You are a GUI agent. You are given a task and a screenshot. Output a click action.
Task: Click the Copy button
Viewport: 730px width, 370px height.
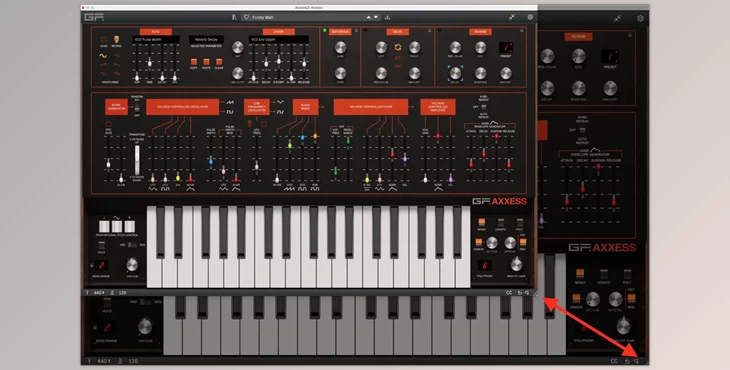(194, 62)
